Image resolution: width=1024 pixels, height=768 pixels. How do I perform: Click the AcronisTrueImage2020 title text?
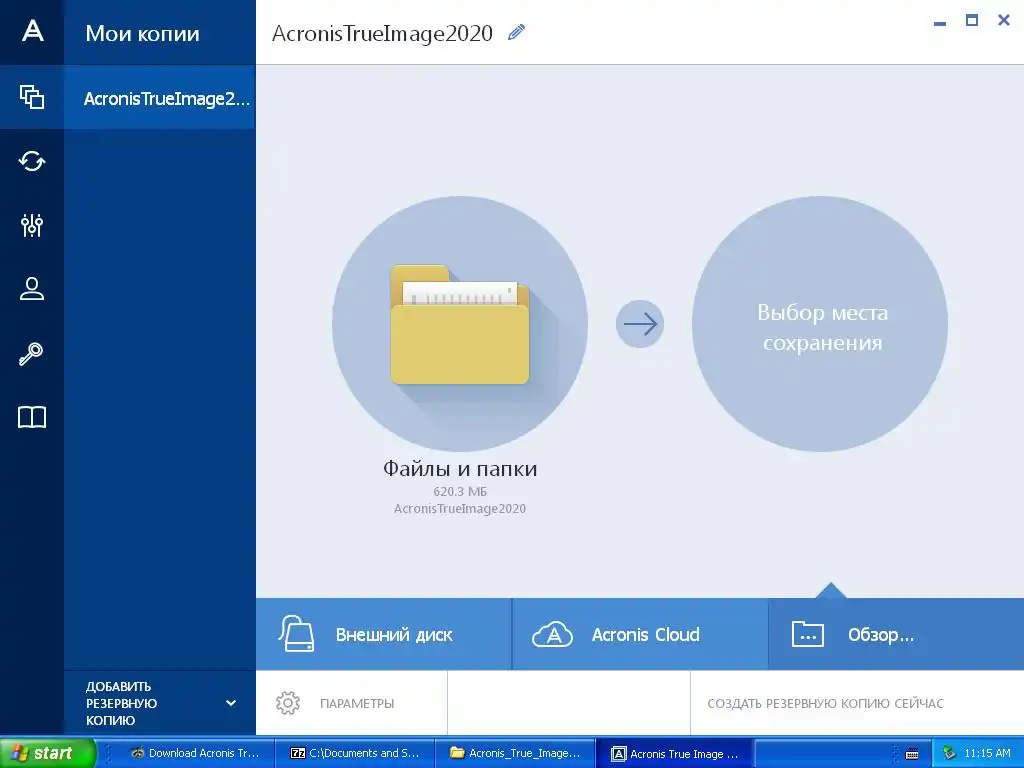click(x=382, y=33)
